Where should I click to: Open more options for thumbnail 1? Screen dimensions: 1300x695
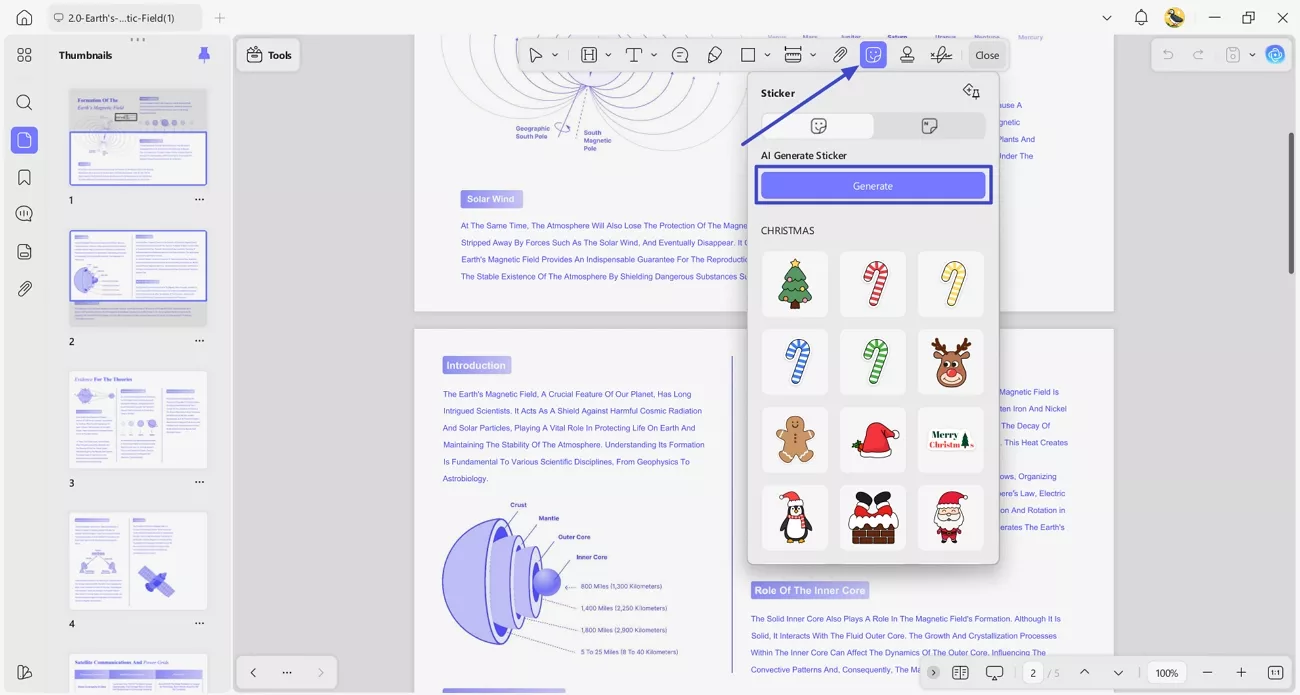pos(199,200)
